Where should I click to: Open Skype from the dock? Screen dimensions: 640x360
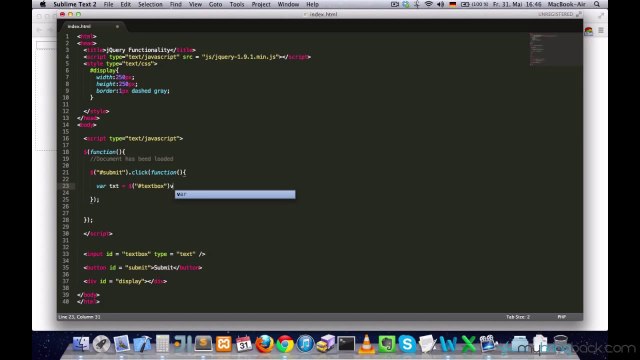pyautogui.click(x=407, y=344)
